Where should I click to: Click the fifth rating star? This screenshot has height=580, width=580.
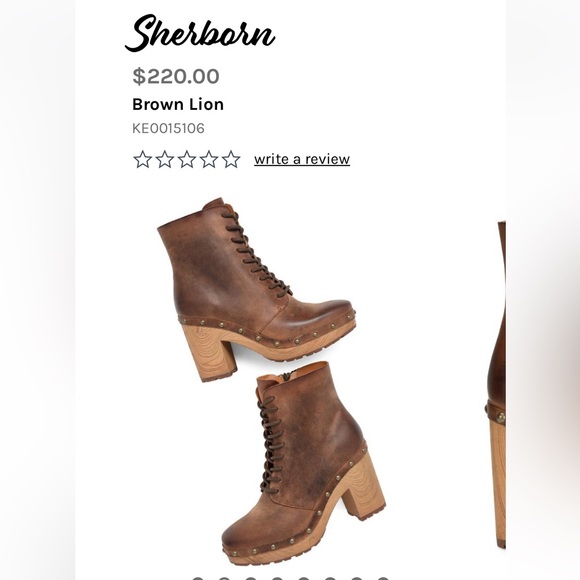click(x=232, y=159)
